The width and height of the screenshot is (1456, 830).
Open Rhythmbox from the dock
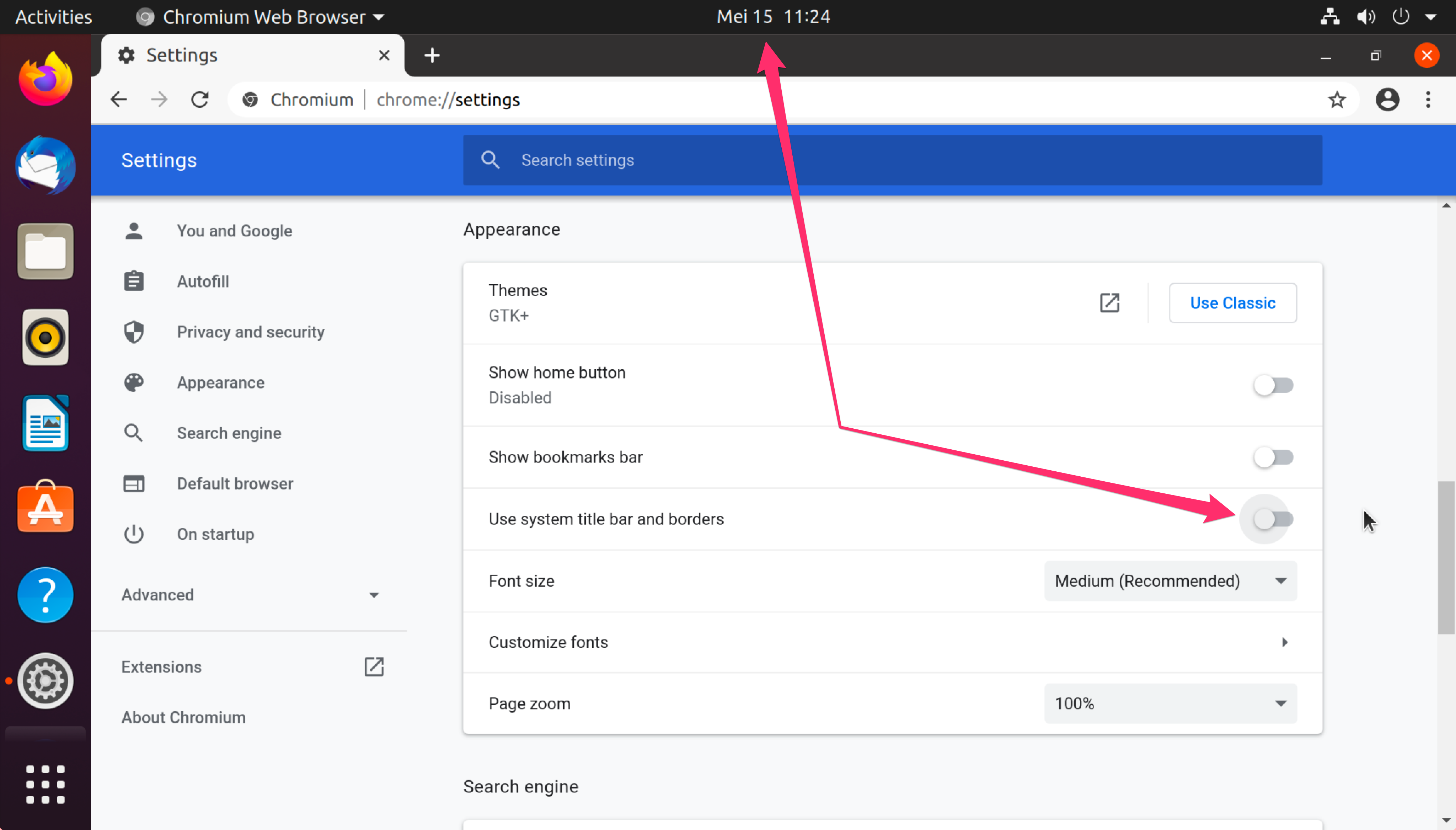pyautogui.click(x=45, y=337)
